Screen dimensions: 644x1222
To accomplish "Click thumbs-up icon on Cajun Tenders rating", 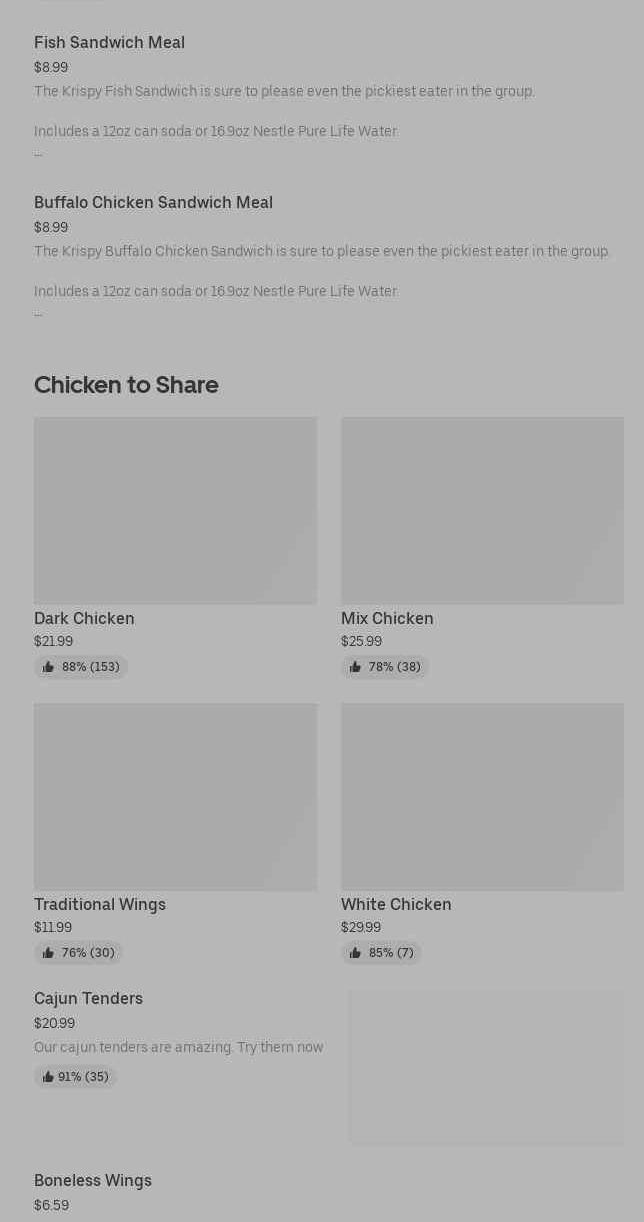I will [x=48, y=1077].
